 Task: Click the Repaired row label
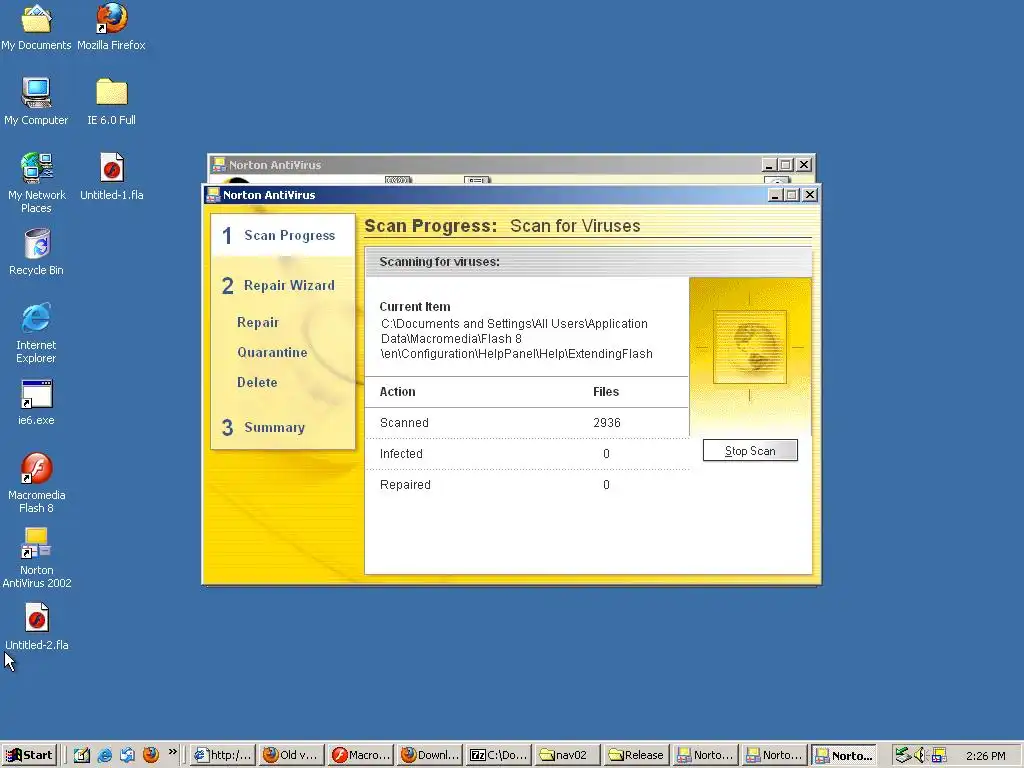pos(405,485)
